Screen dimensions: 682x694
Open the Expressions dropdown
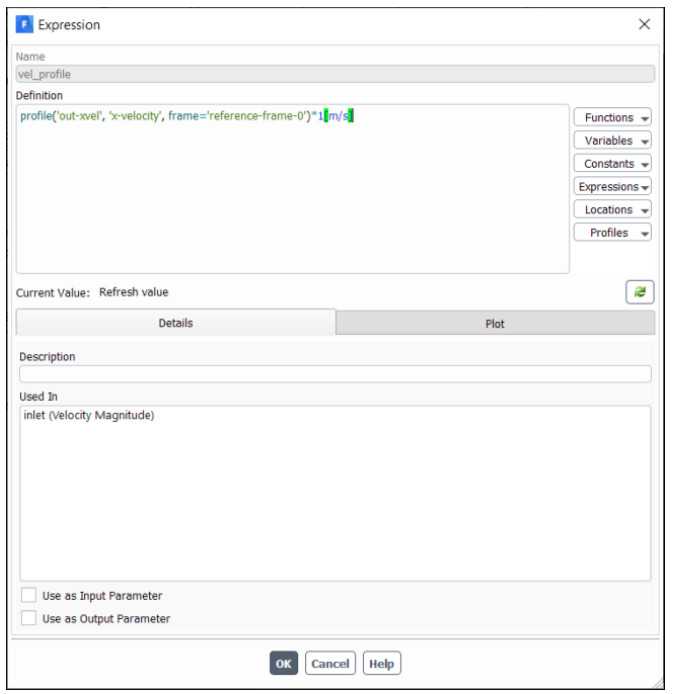[x=613, y=186]
